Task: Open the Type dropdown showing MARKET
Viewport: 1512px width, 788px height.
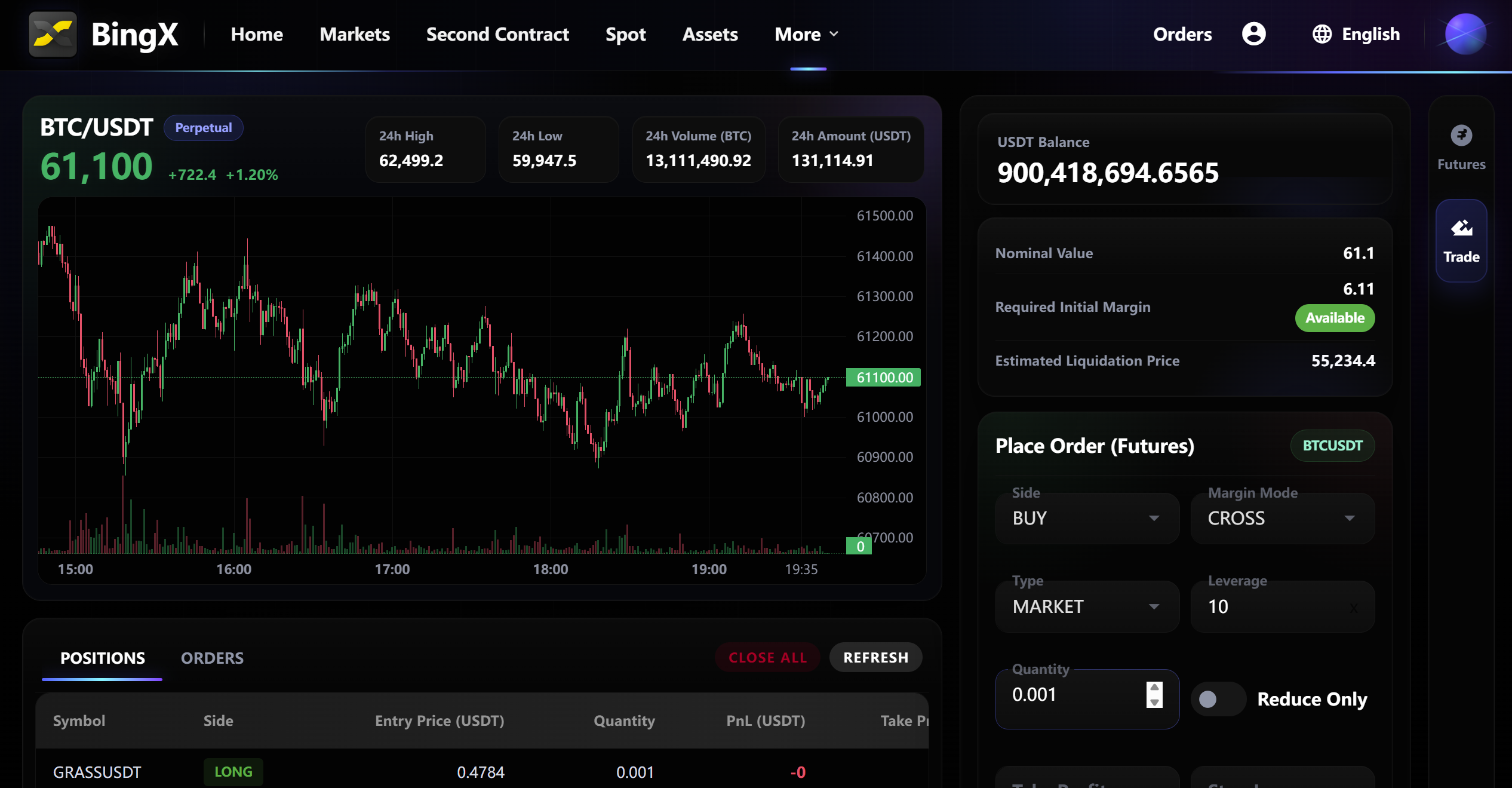Action: coord(1087,606)
